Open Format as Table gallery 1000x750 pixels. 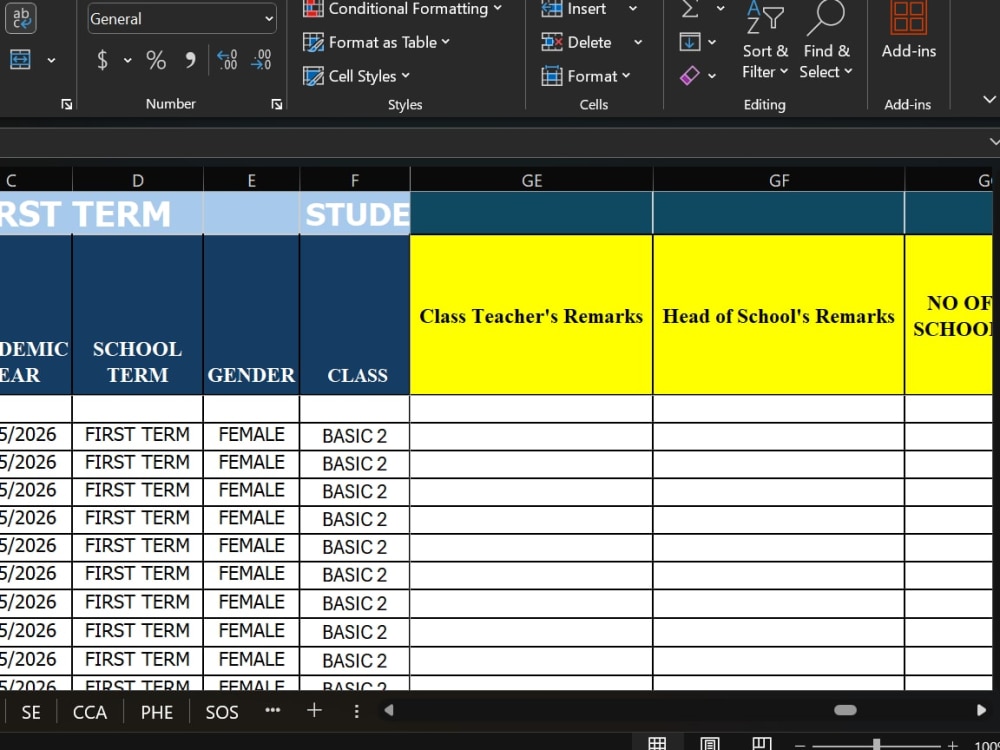376,42
